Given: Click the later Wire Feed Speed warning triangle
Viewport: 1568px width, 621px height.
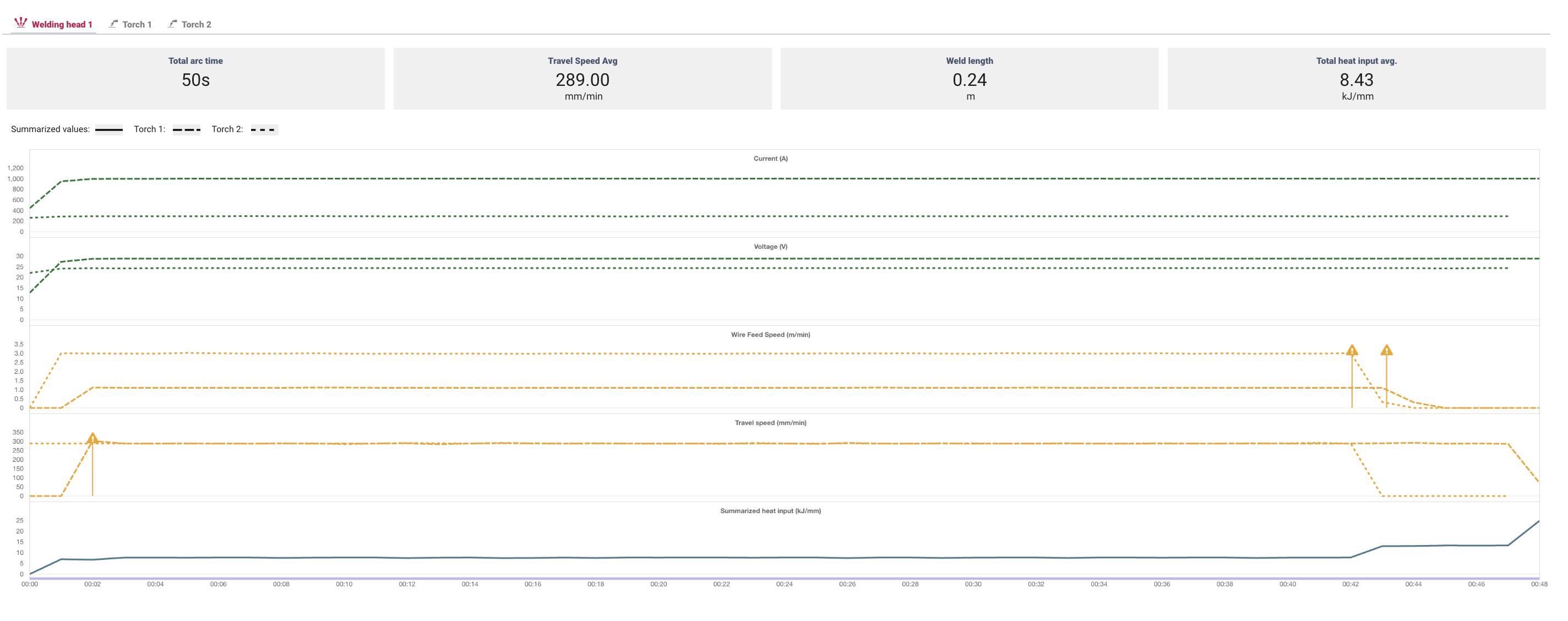Looking at the screenshot, I should [x=1387, y=350].
